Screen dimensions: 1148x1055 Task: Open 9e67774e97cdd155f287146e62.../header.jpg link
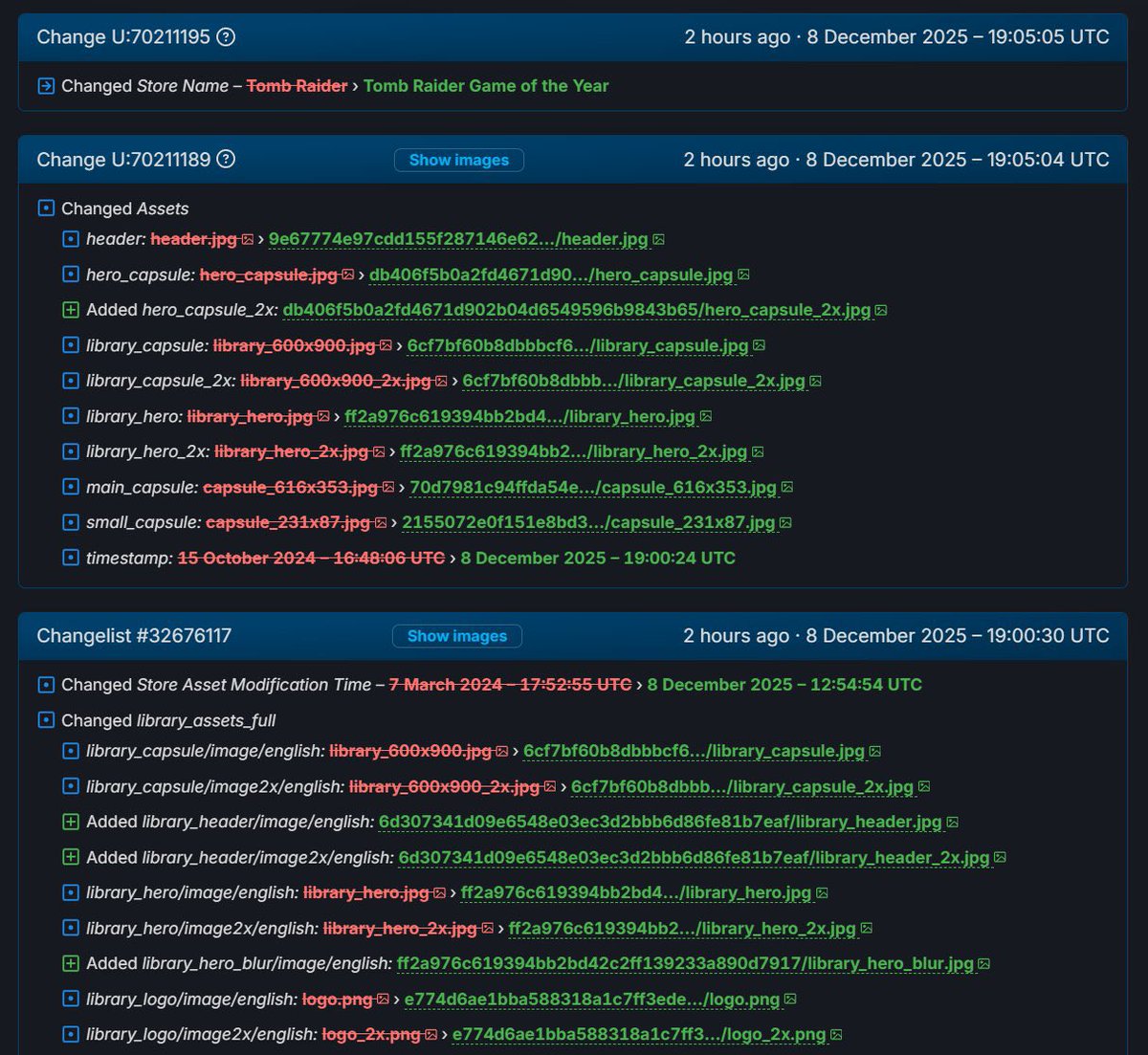[x=458, y=239]
